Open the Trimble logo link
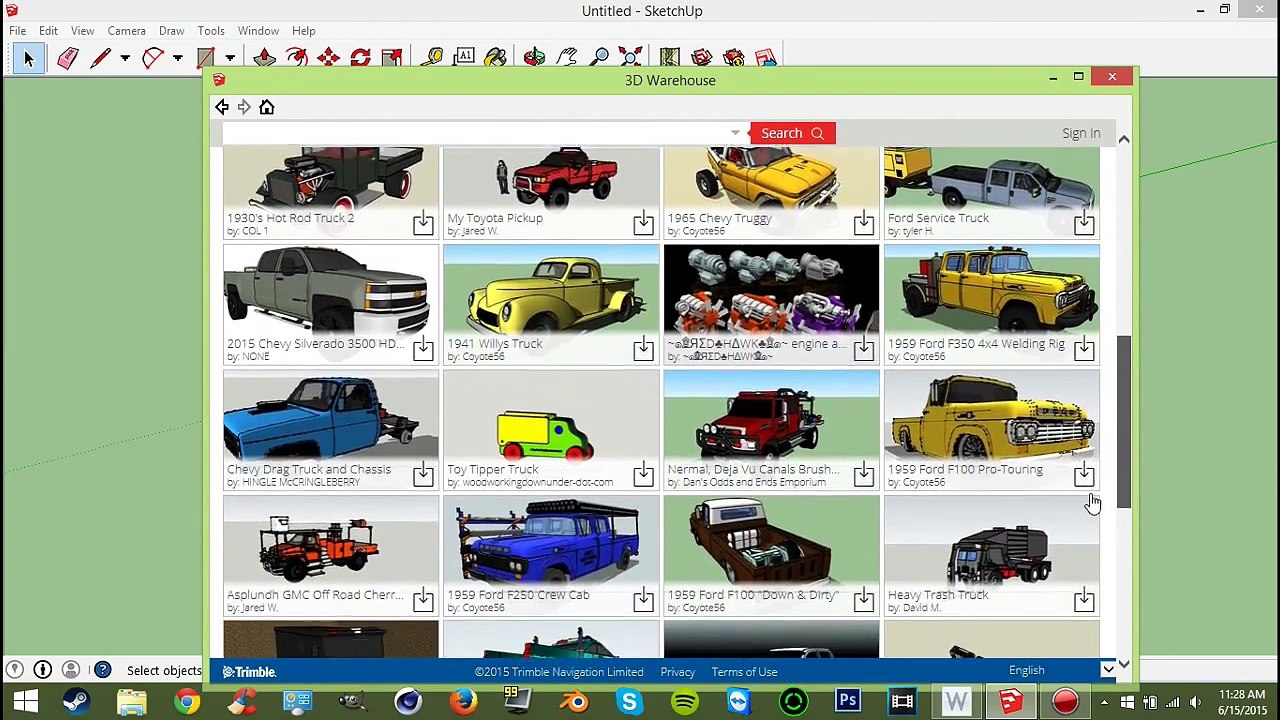 pyautogui.click(x=249, y=672)
